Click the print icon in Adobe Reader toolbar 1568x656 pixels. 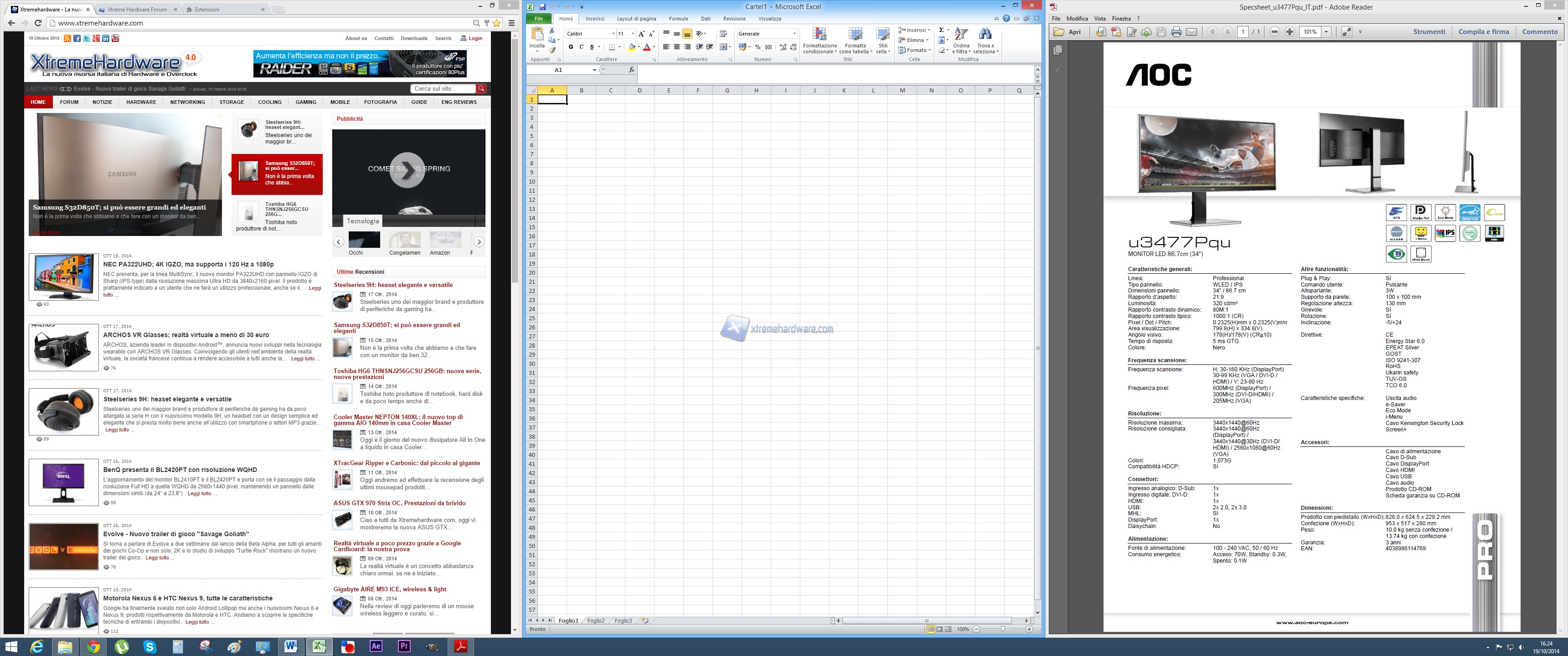coord(1176,32)
